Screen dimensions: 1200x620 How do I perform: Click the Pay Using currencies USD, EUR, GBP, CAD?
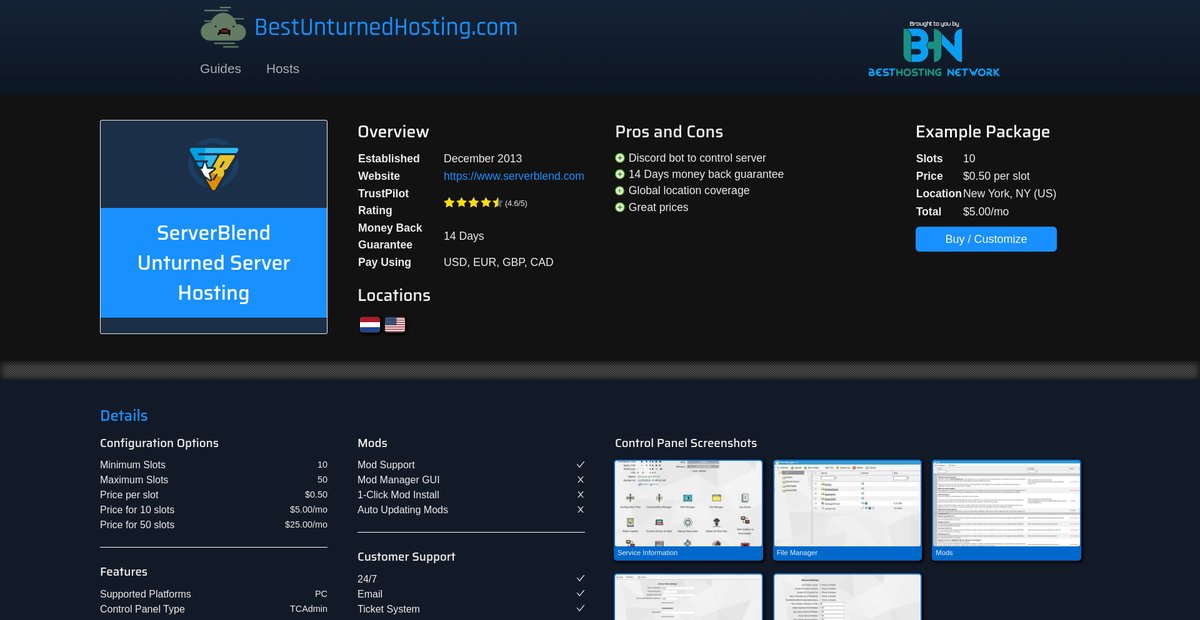(x=498, y=263)
